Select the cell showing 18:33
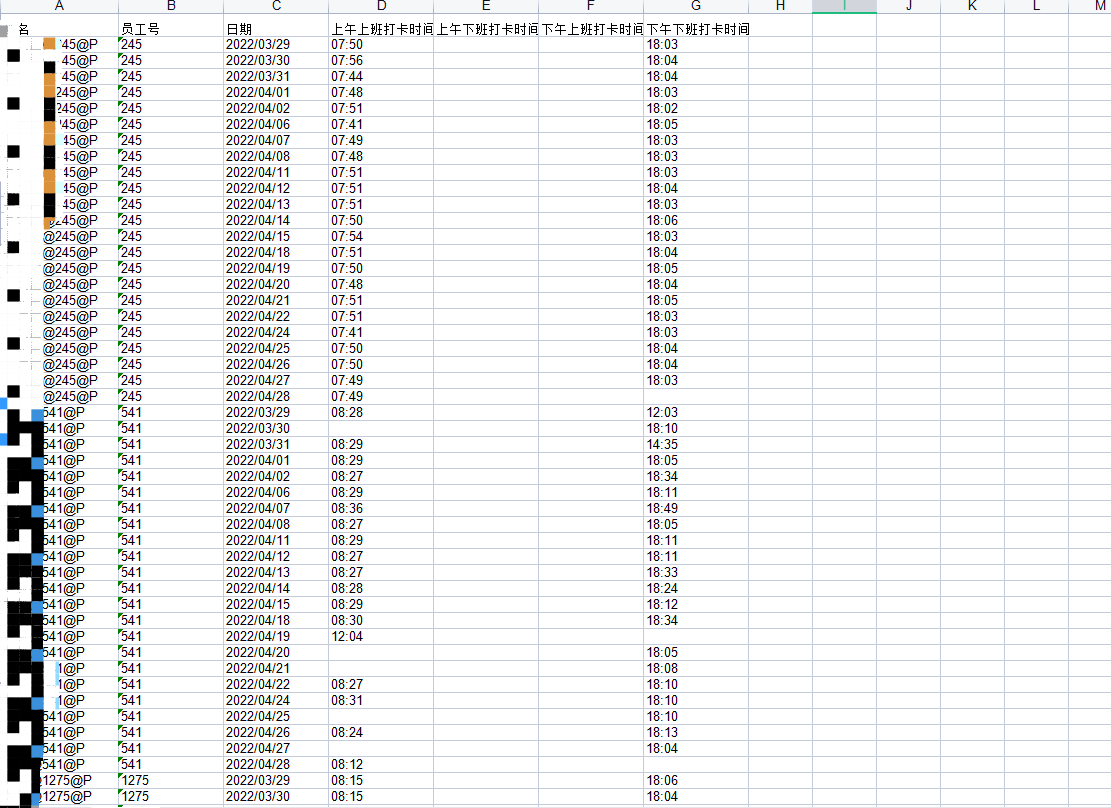The image size is (1111, 808). coord(696,572)
